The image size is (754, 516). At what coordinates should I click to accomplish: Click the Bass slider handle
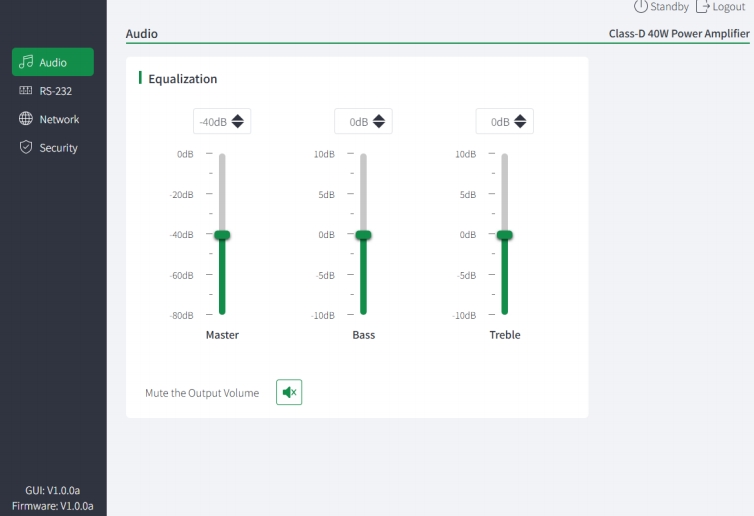364,235
